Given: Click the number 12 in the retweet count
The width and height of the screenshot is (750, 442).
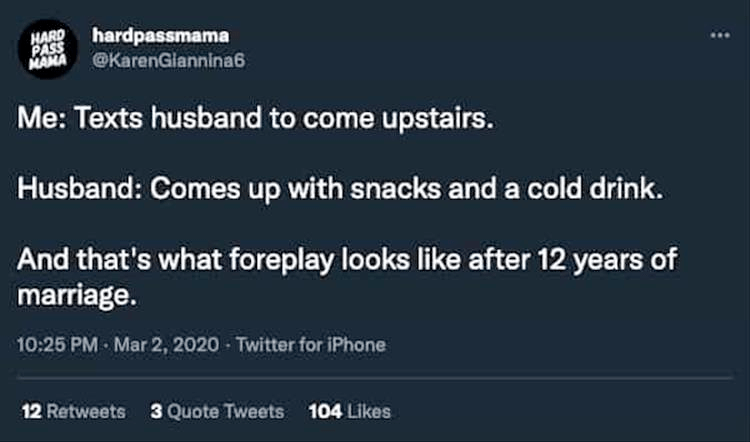Looking at the screenshot, I should tap(29, 411).
